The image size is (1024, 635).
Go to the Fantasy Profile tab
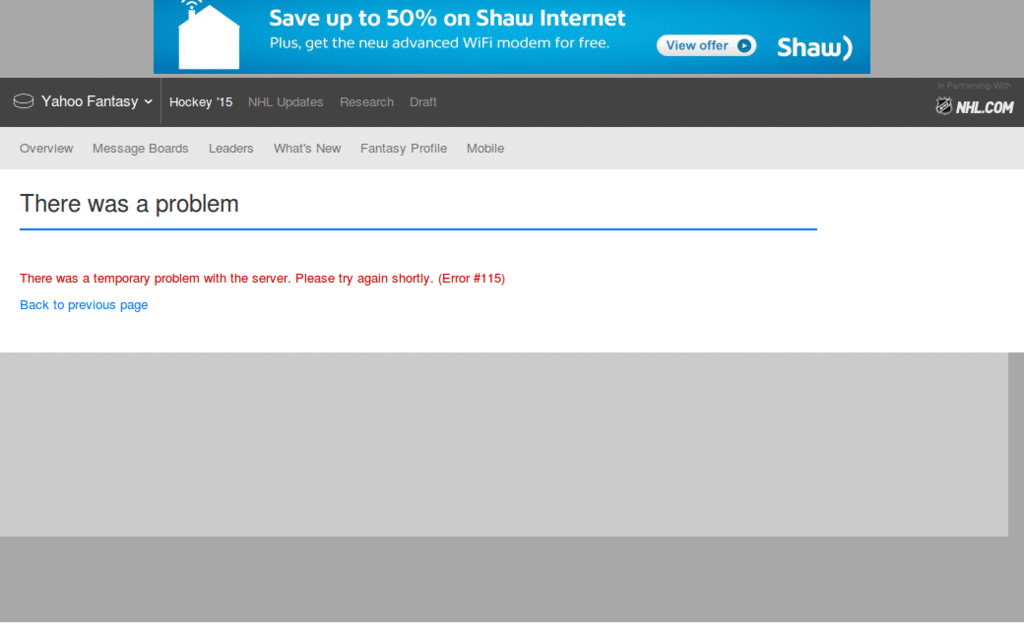pos(404,148)
